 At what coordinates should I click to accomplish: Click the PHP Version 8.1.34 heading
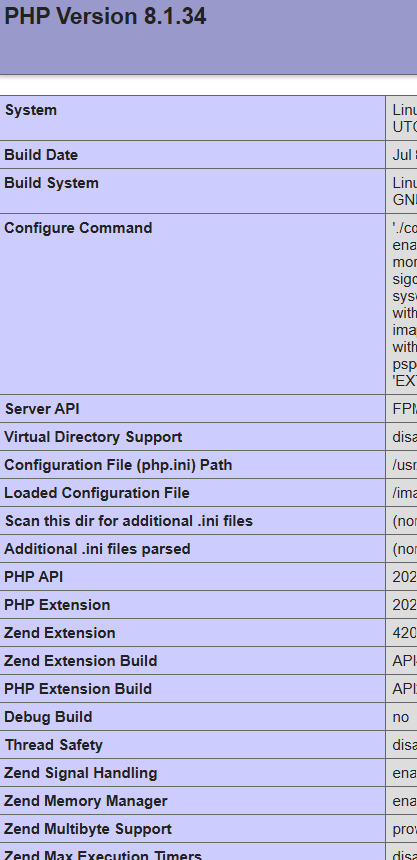click(x=105, y=16)
